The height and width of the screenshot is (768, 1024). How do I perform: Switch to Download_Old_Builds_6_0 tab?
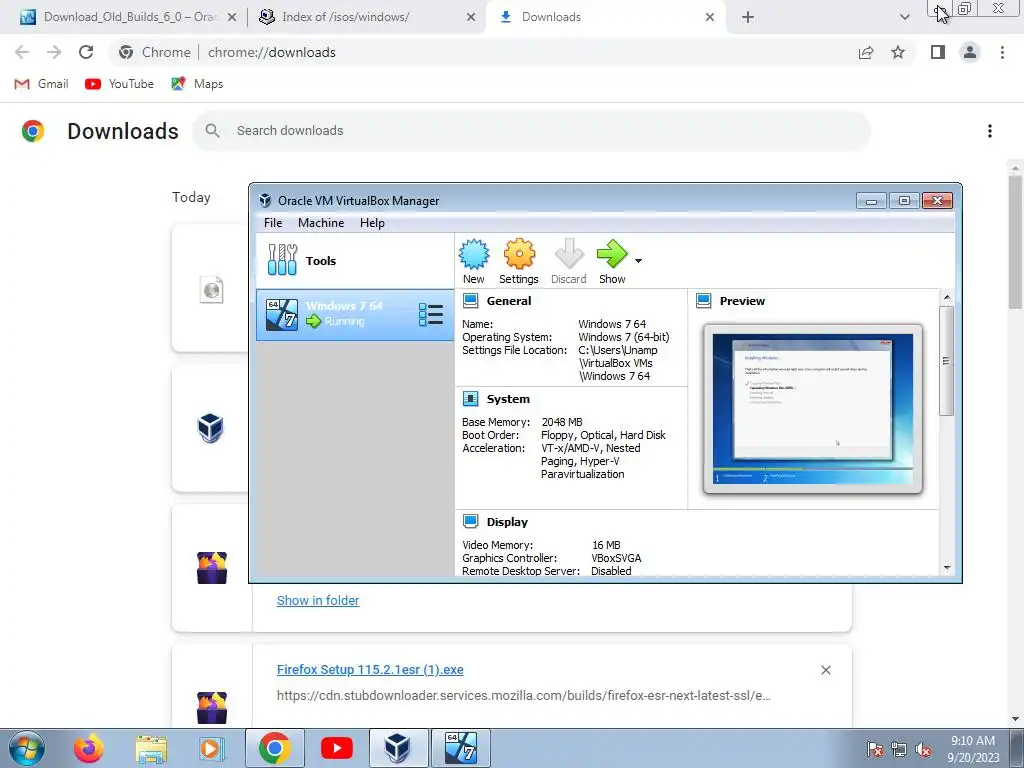[x=129, y=17]
